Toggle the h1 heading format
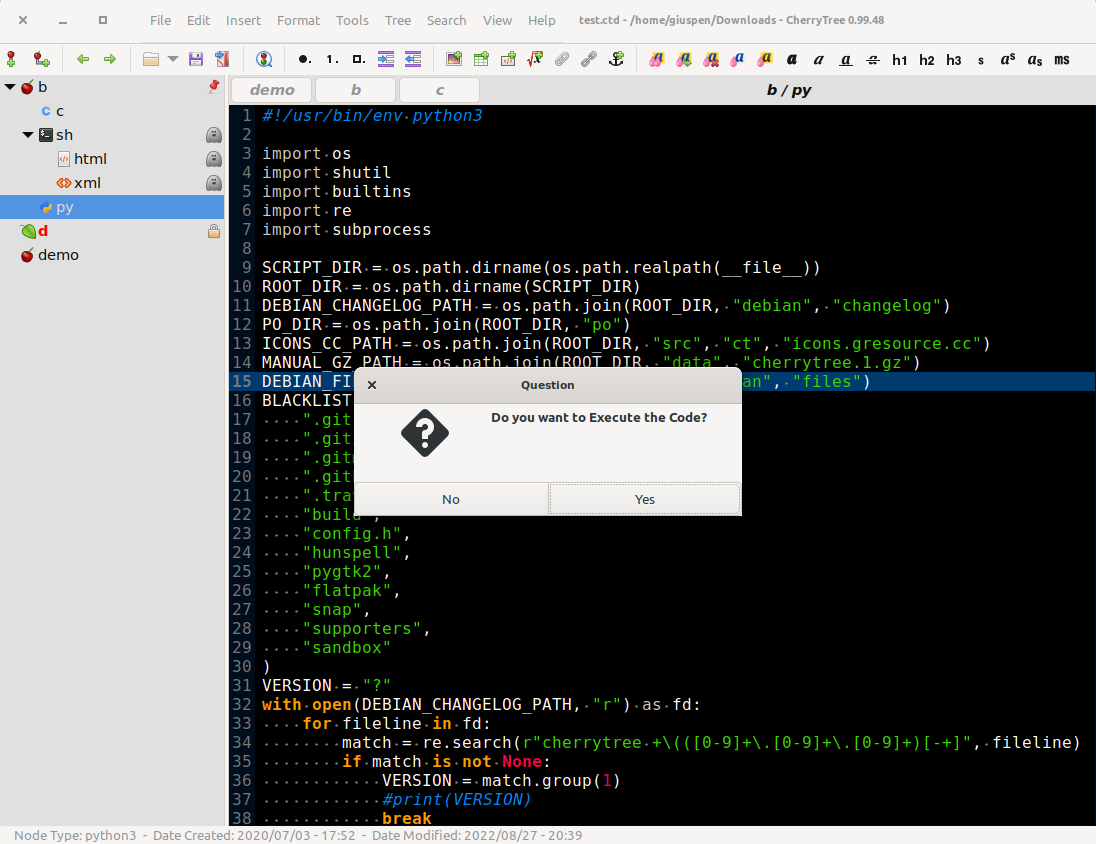The width and height of the screenshot is (1096, 844). (x=900, y=60)
